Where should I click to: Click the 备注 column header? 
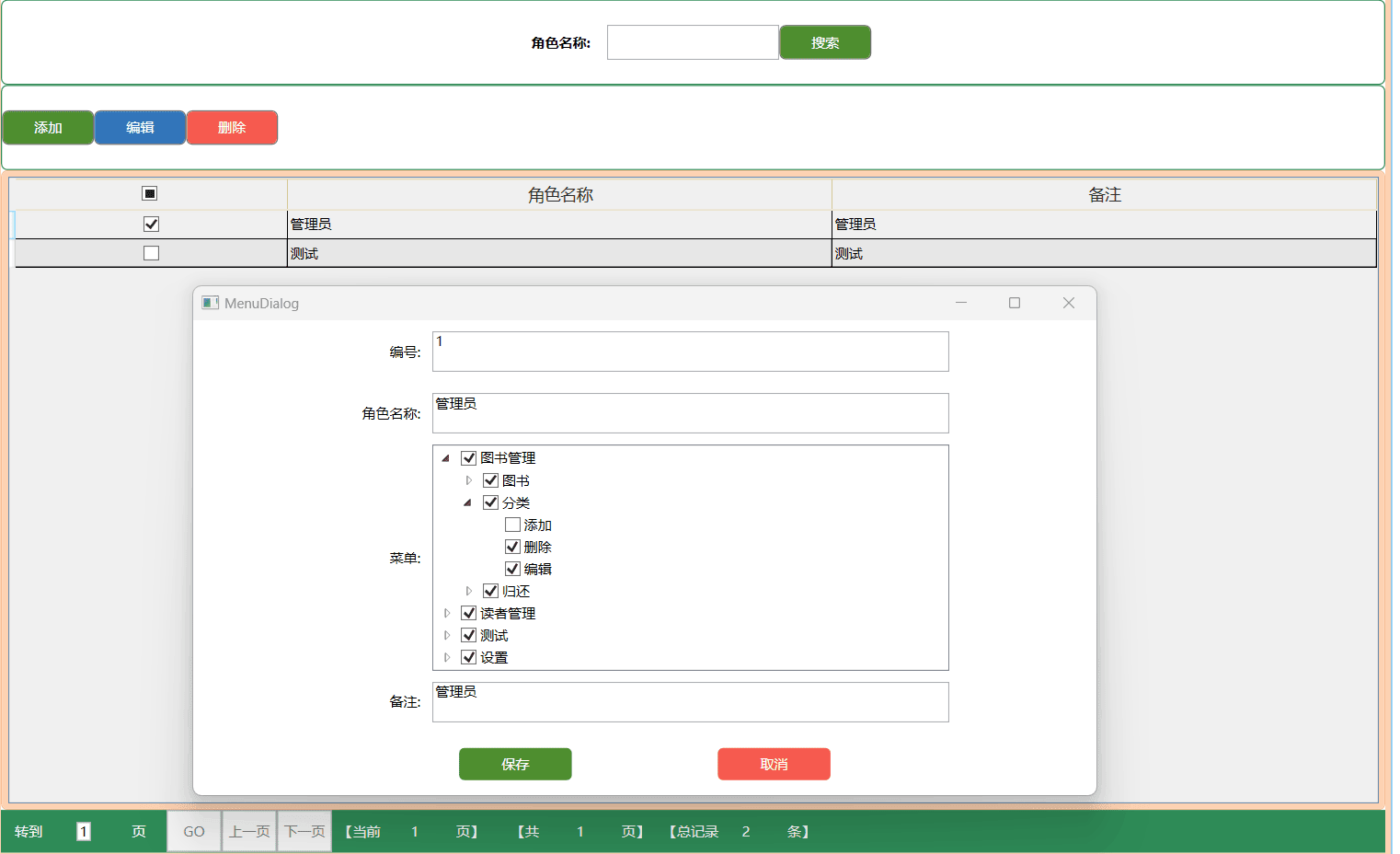coord(1104,194)
